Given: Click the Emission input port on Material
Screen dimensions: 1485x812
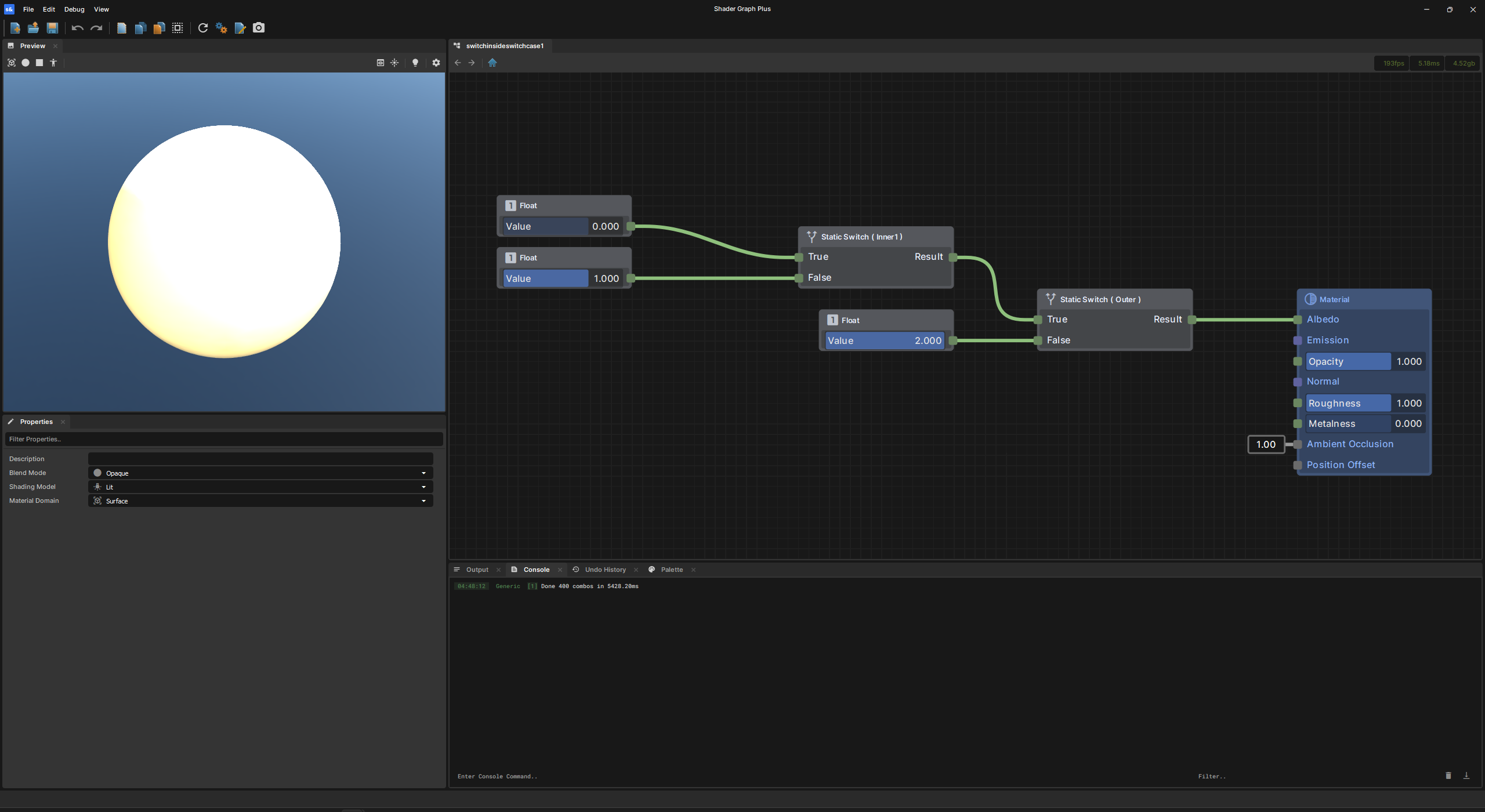Looking at the screenshot, I should tap(1298, 340).
